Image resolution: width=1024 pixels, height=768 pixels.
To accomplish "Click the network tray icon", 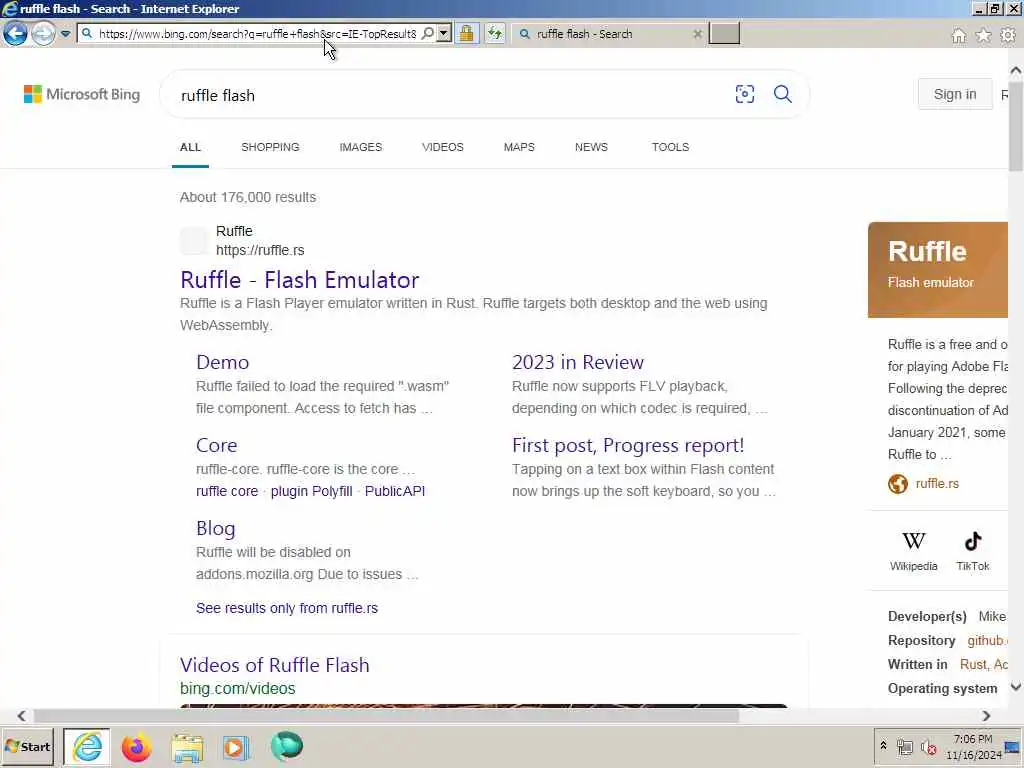I will coord(904,746).
